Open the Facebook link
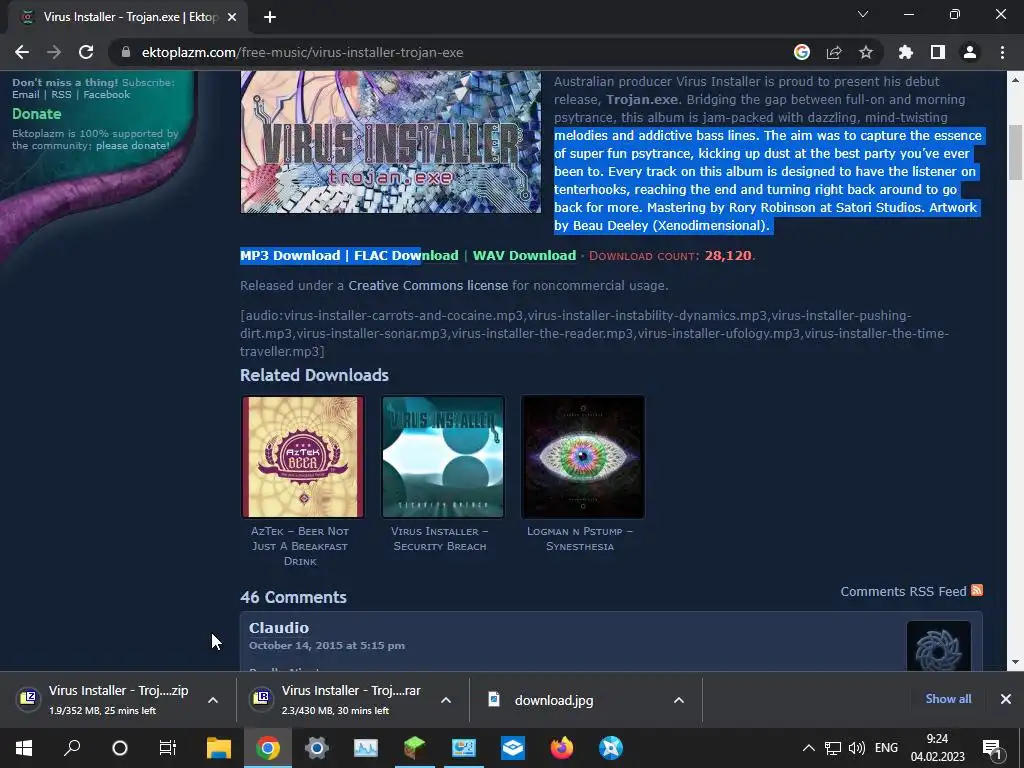Image resolution: width=1024 pixels, height=768 pixels. pyautogui.click(x=106, y=95)
